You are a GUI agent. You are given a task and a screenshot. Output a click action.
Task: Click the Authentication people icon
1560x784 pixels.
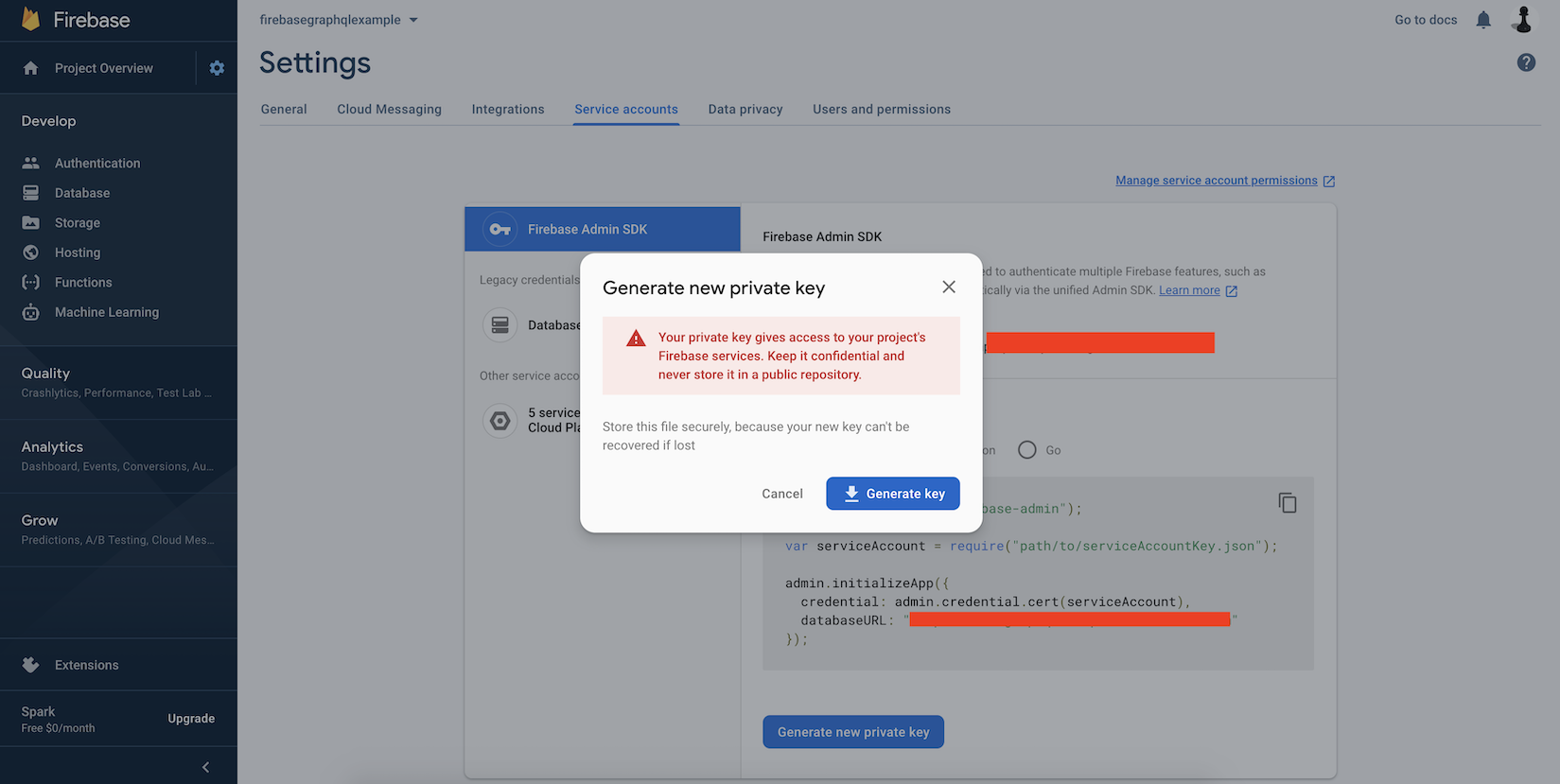pyautogui.click(x=30, y=163)
